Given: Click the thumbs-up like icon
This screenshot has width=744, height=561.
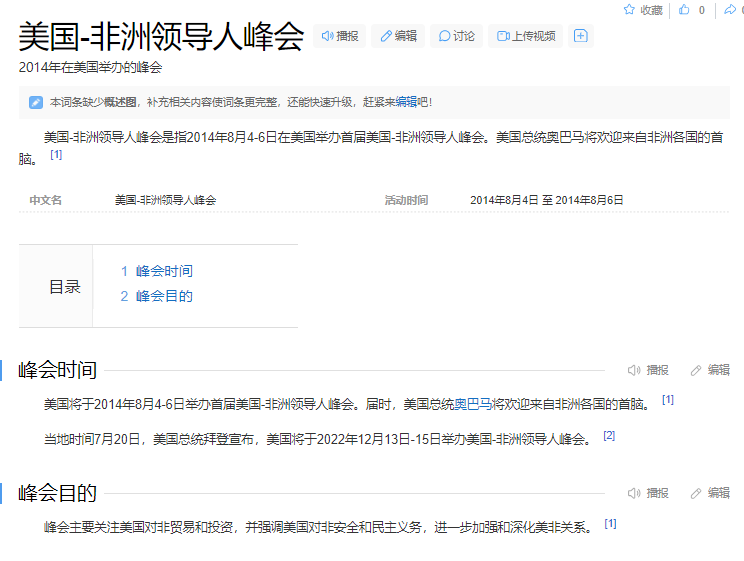Looking at the screenshot, I should point(684,9).
